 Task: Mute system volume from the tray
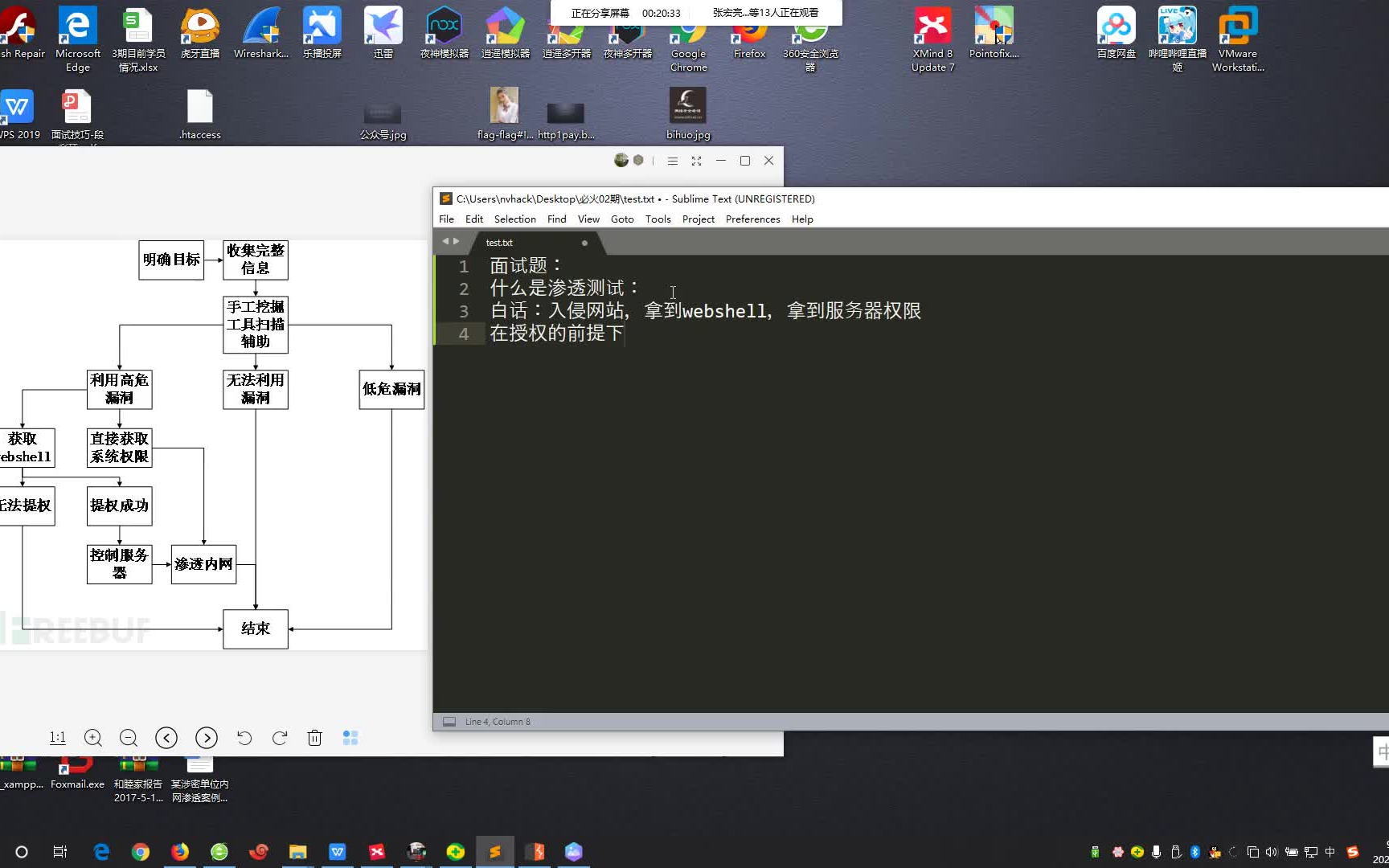(x=1272, y=852)
